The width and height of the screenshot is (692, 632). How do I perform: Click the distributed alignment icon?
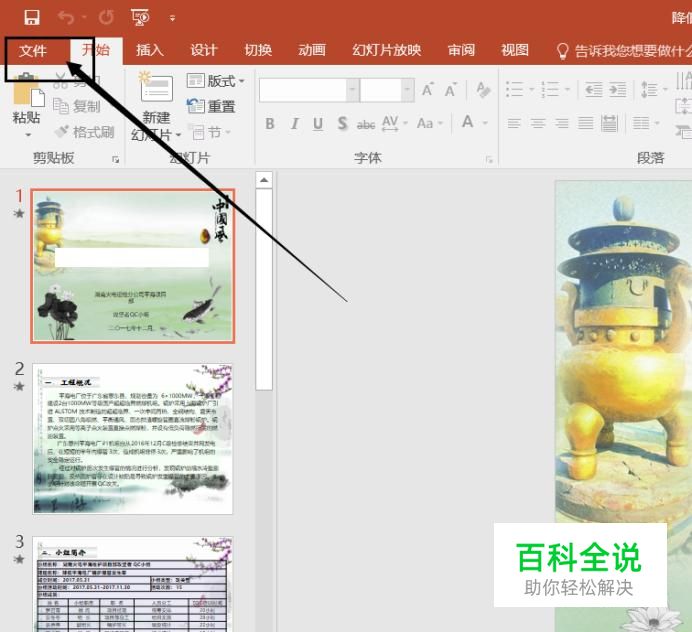[x=609, y=123]
